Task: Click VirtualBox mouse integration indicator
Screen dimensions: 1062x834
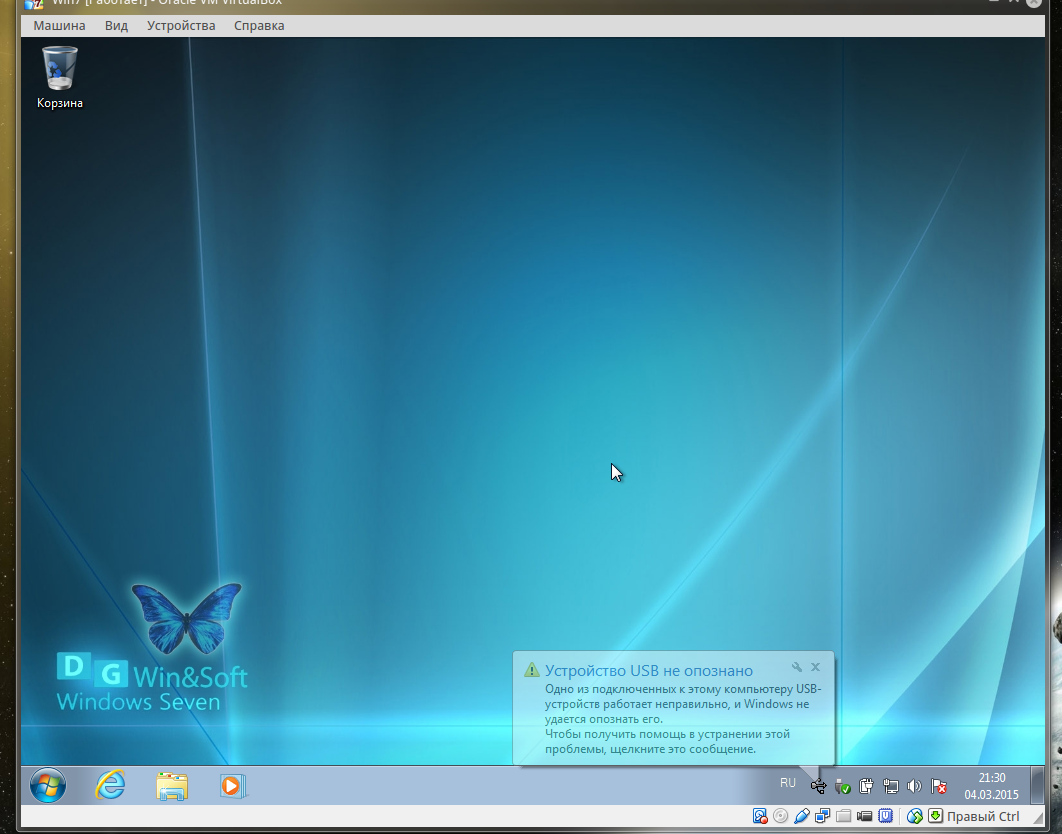Action: point(914,816)
